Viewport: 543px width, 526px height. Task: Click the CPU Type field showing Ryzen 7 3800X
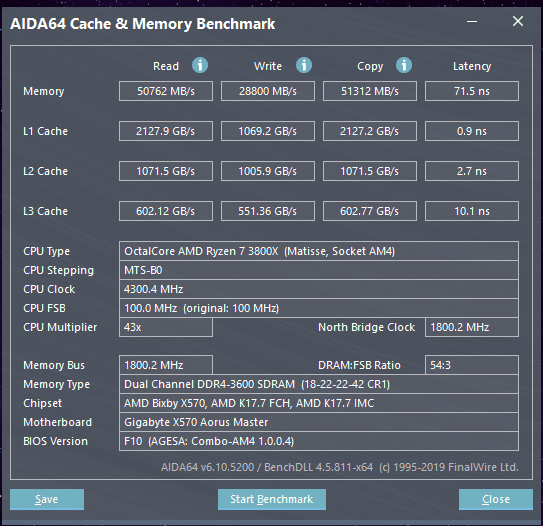[x=319, y=251]
